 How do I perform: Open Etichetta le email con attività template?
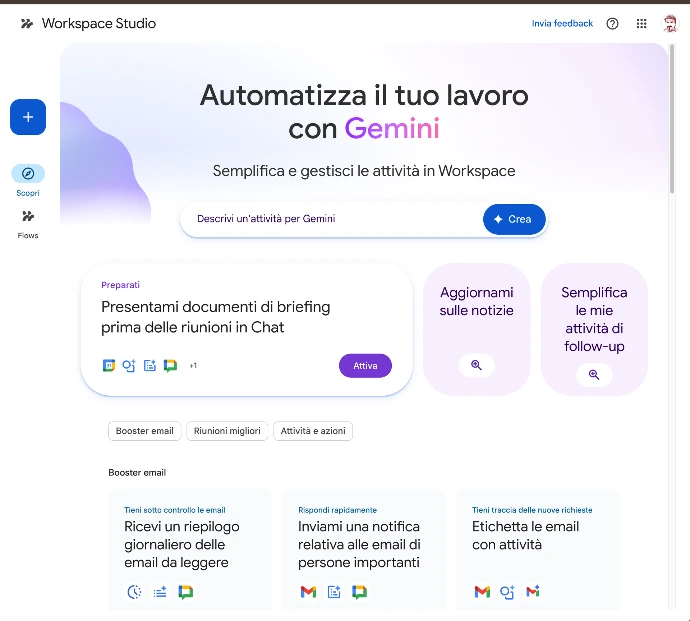pos(538,549)
